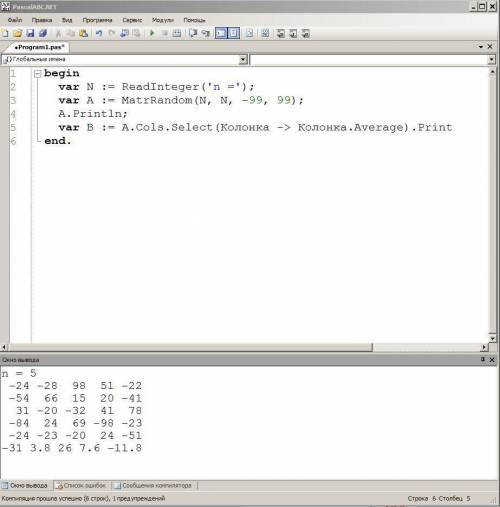The image size is (500, 507).
Task: Undo the last edit with the arrow icon
Action: pyautogui.click(x=99, y=33)
